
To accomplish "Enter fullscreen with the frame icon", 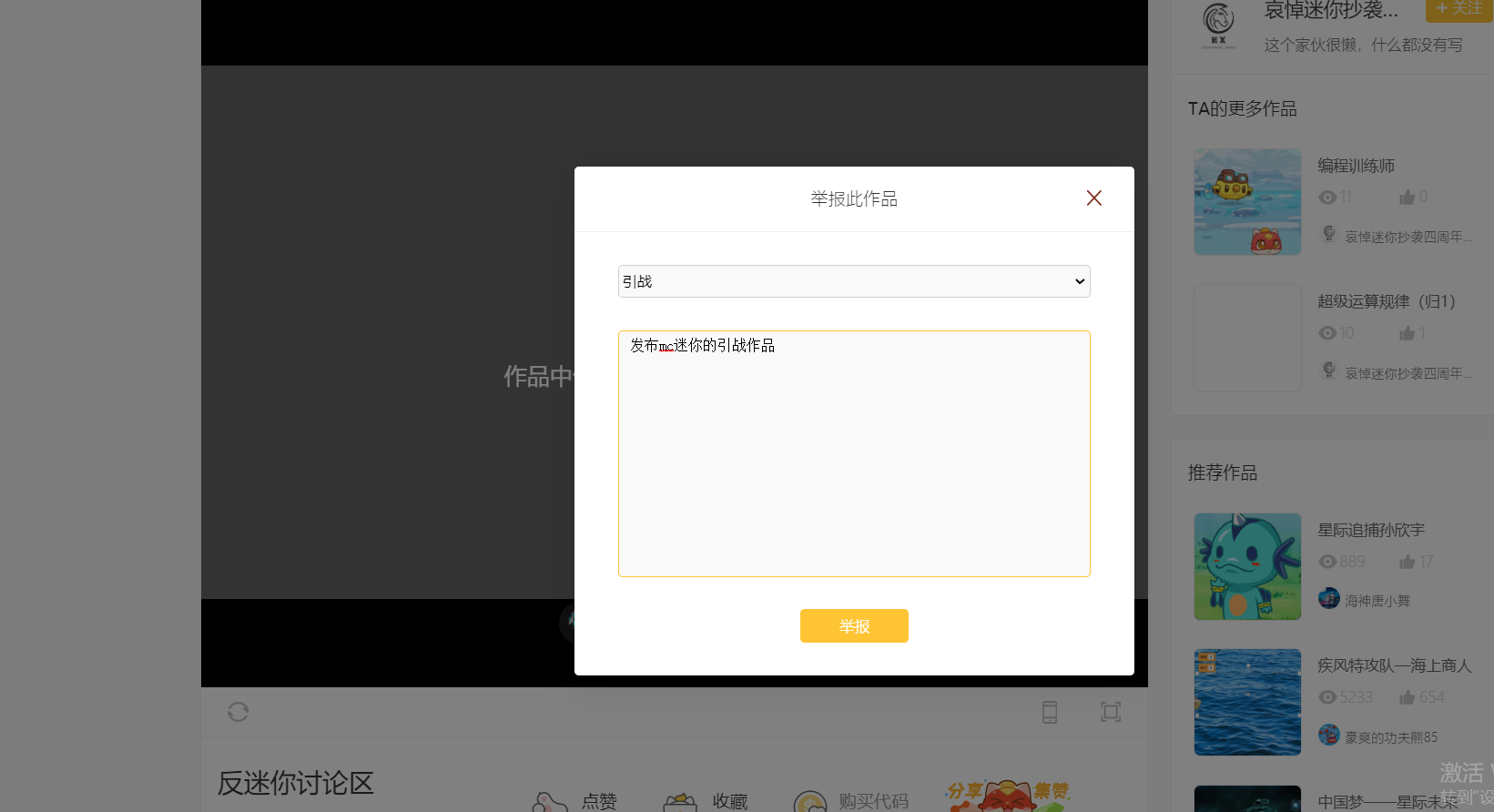I will [1111, 712].
